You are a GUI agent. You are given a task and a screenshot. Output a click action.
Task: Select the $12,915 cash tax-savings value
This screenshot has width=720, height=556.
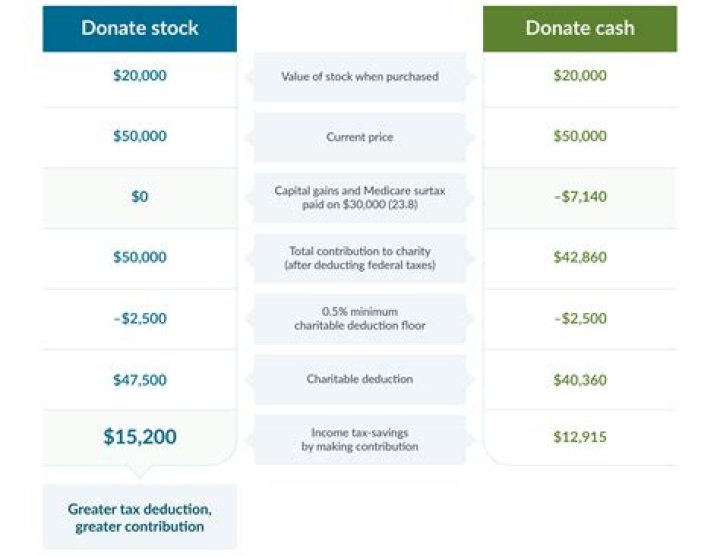[580, 437]
